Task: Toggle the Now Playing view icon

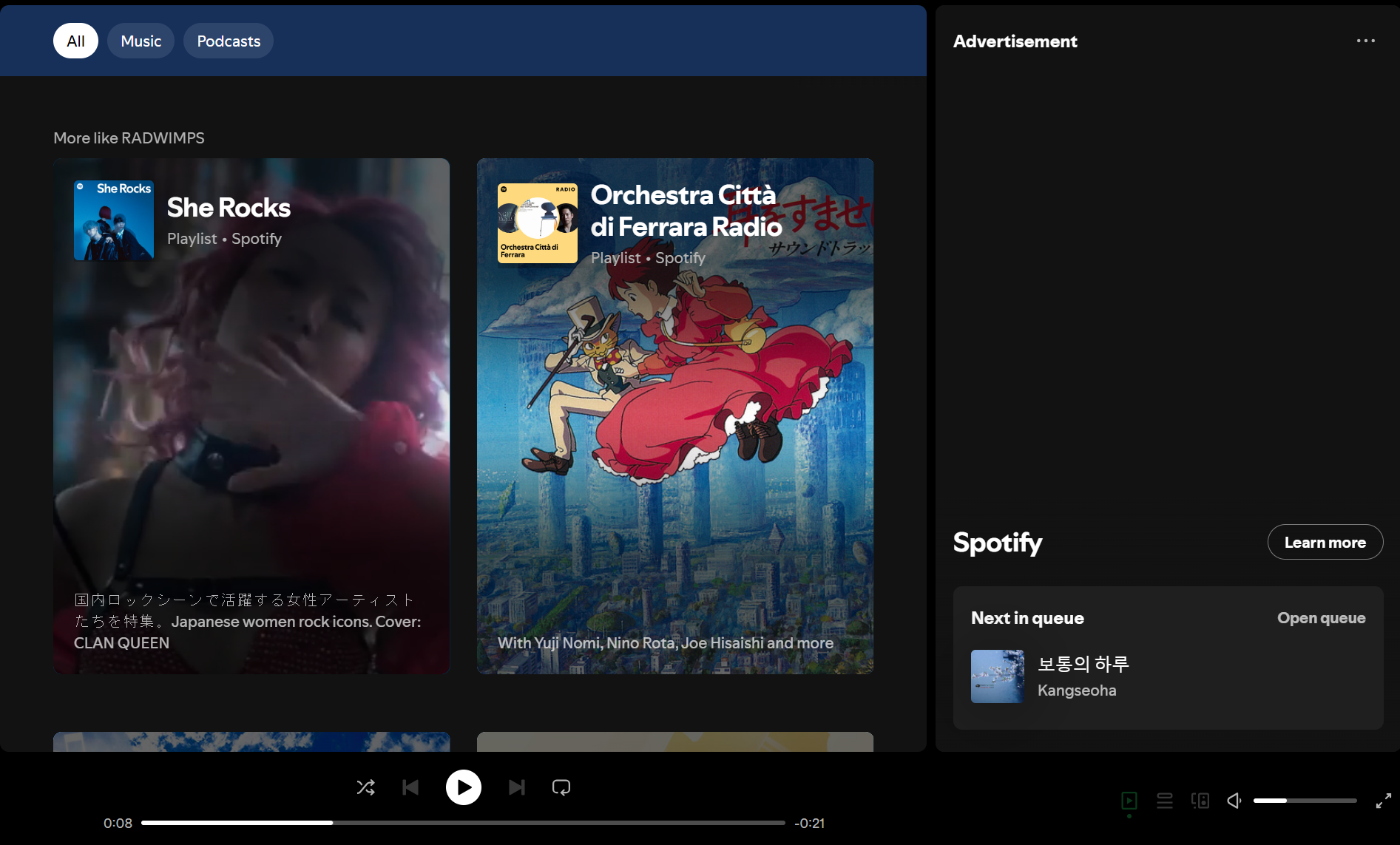Action: pos(1129,801)
